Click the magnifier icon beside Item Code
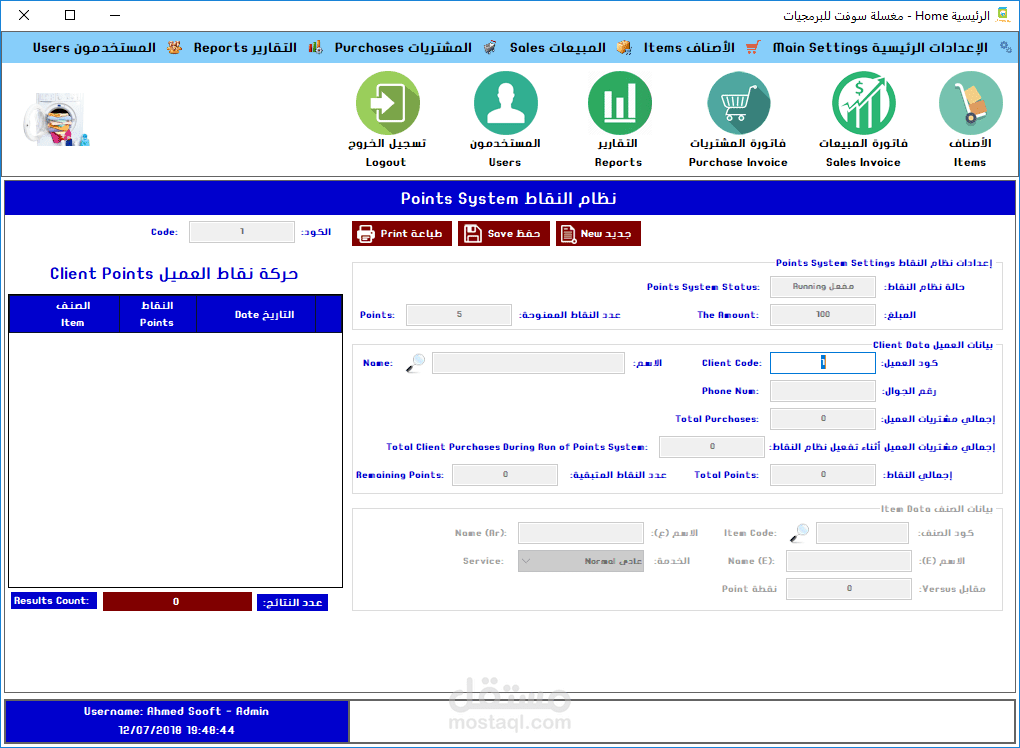Viewport: 1020px width, 748px height. [x=799, y=533]
